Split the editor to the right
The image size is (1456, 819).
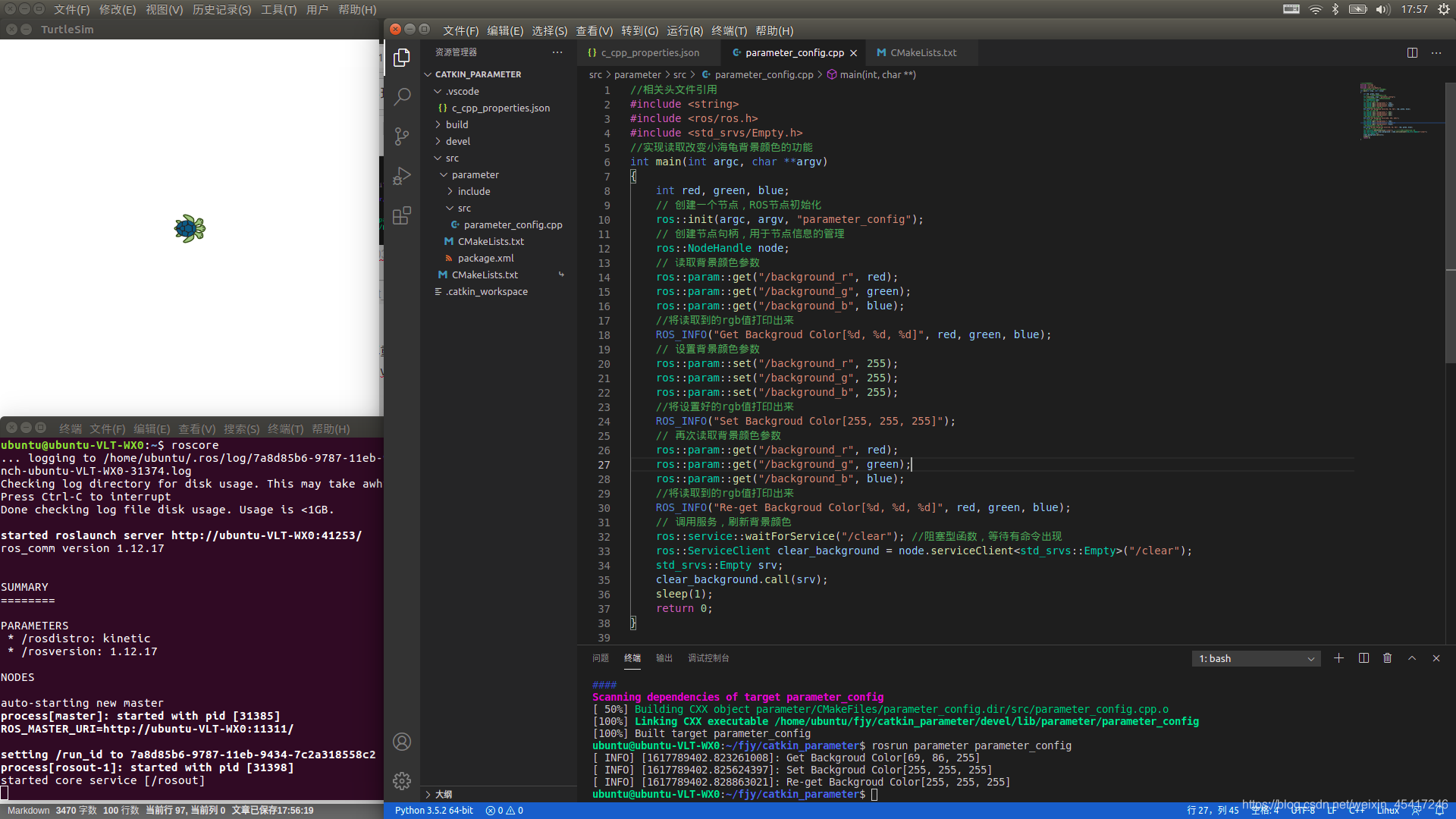pos(1412,53)
